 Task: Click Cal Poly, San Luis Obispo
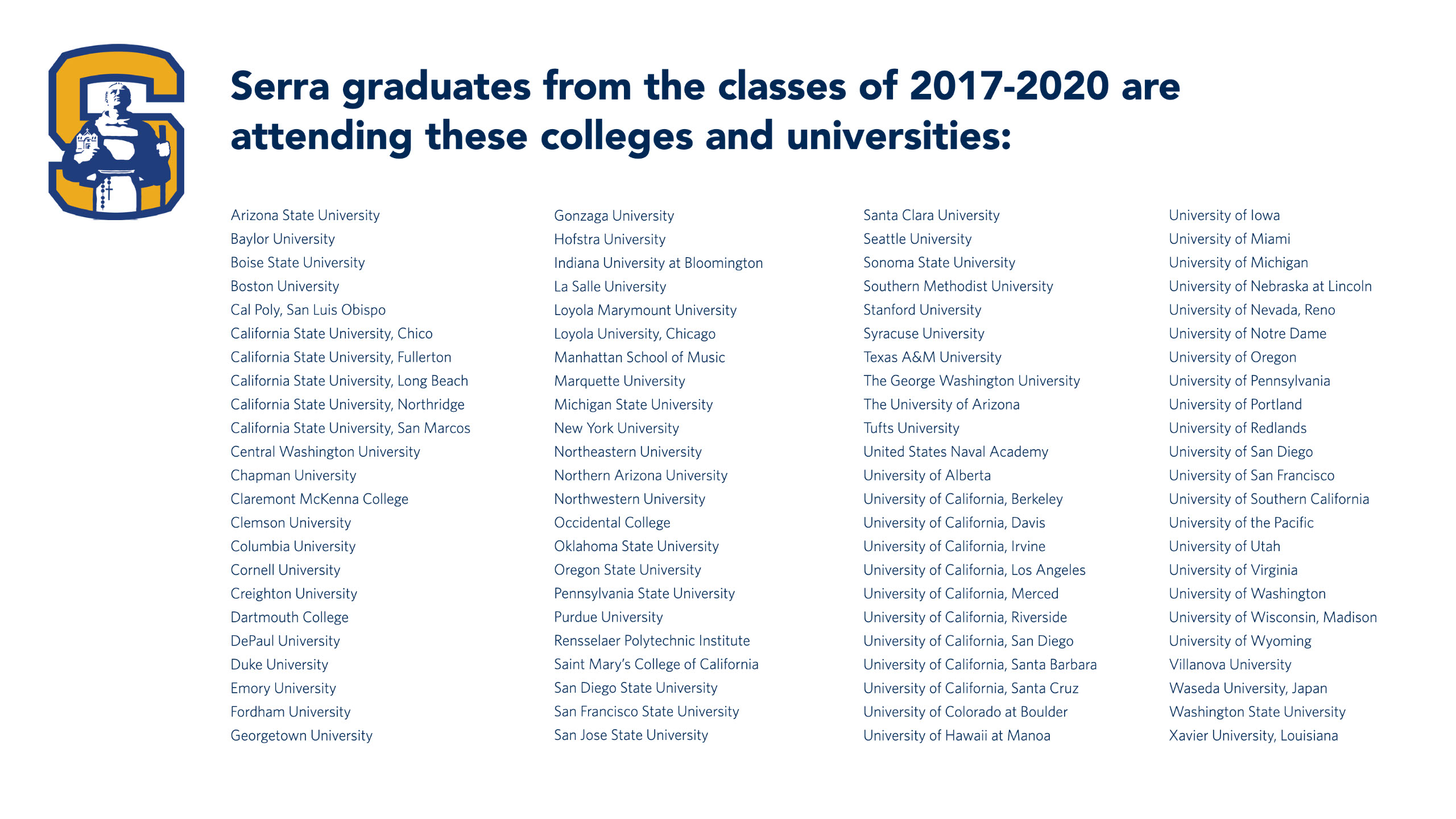point(308,310)
